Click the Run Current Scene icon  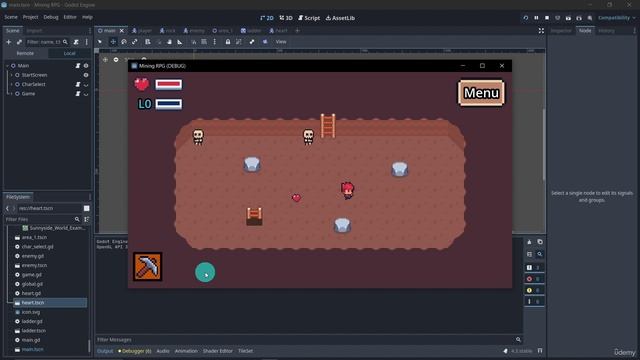568,18
